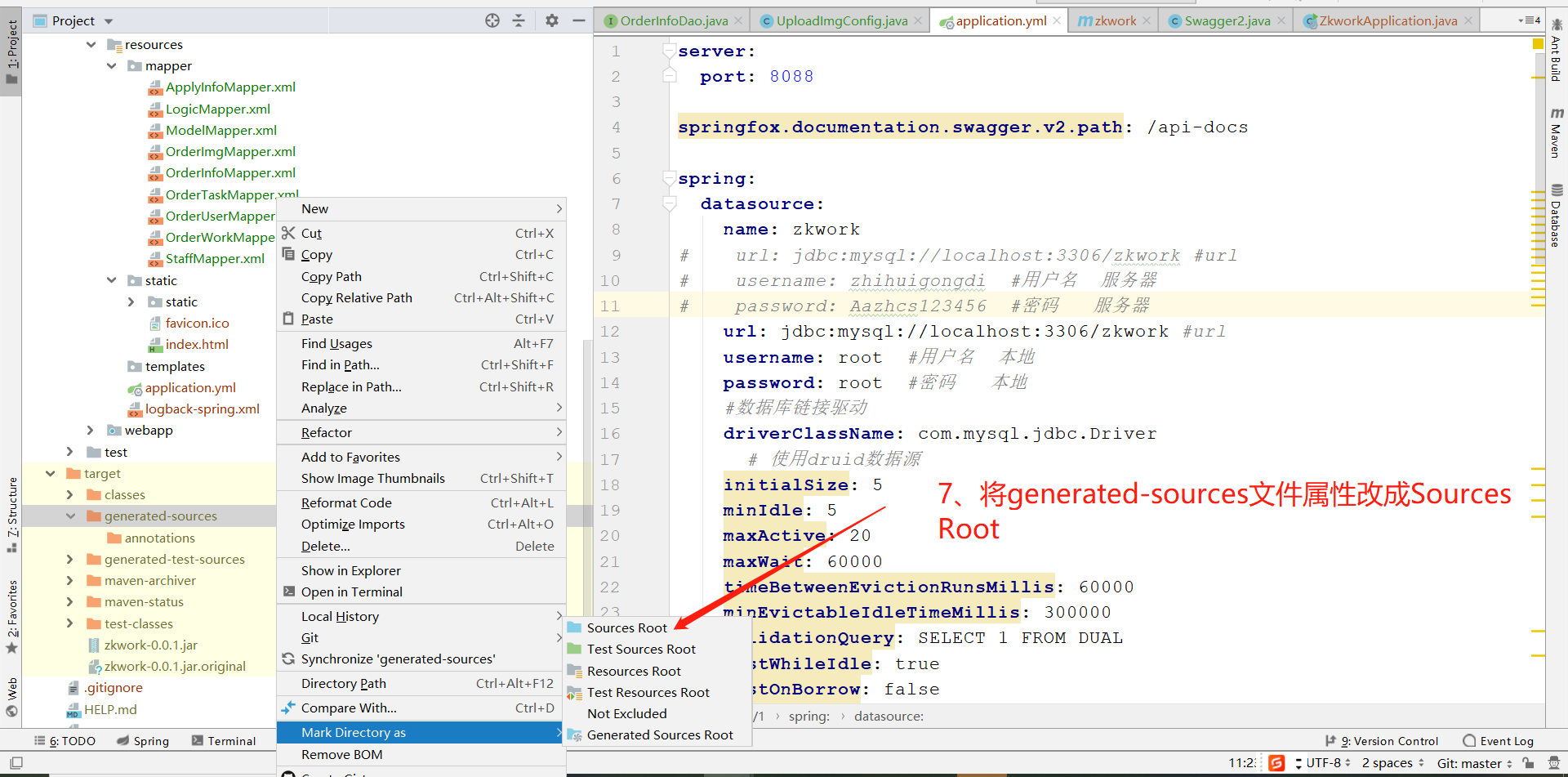1568x777 pixels.
Task: Click the collapse all icon in Project panel
Action: tap(519, 20)
